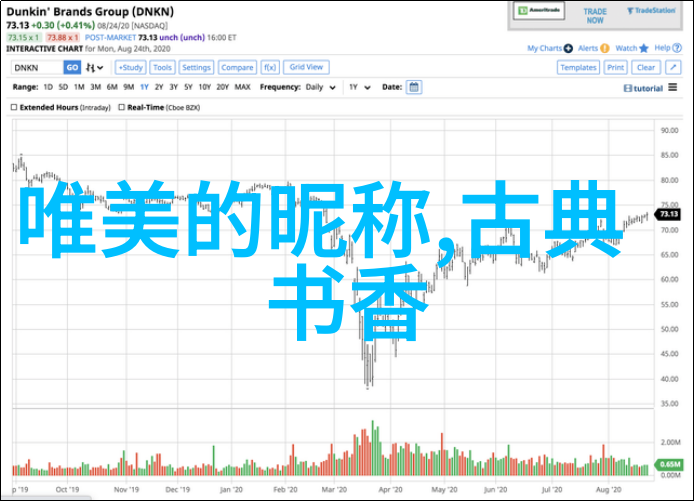
Task: Open the f(x) expressions button
Action: 270,67
